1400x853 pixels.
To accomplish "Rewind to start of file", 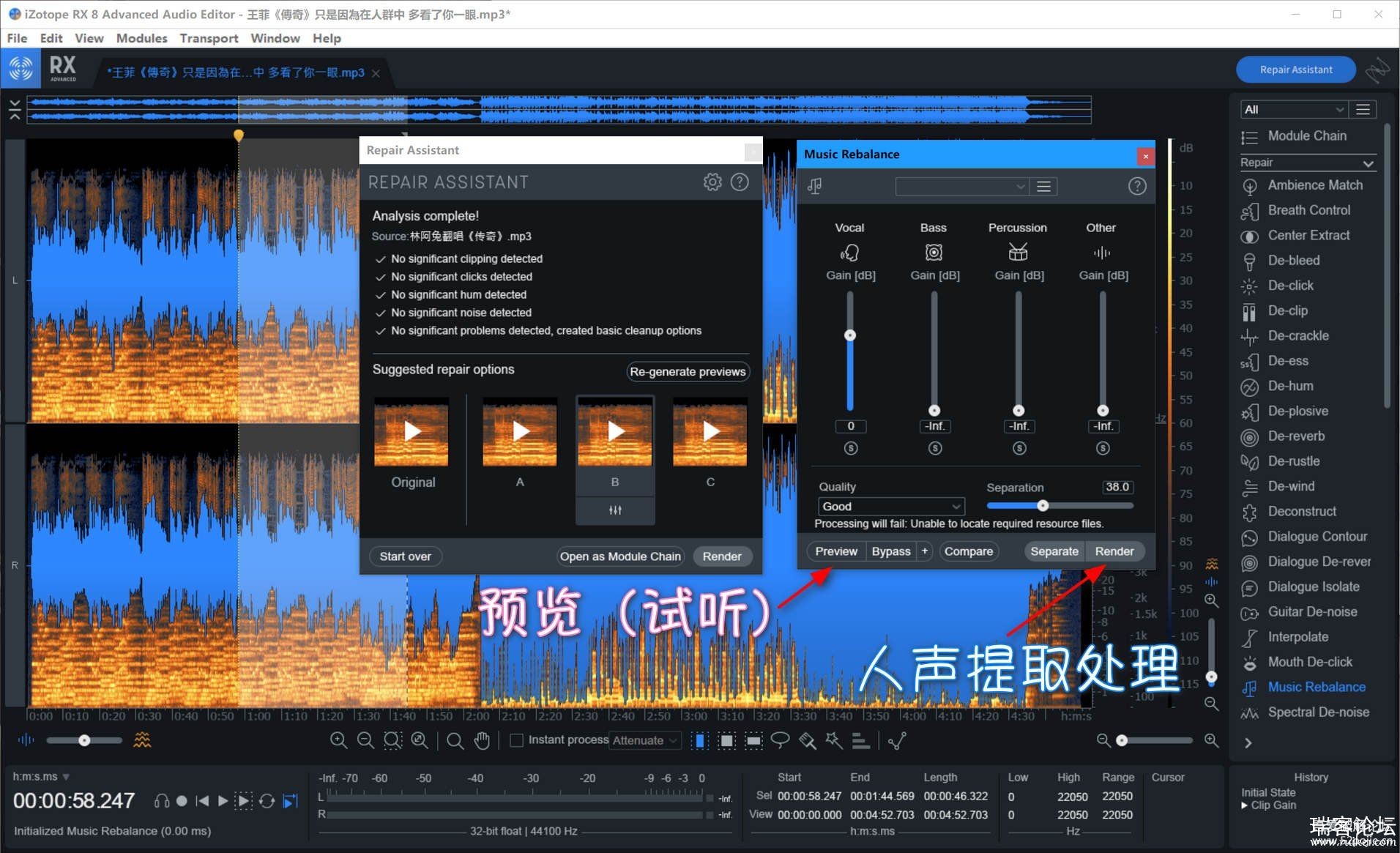I will coord(203,801).
